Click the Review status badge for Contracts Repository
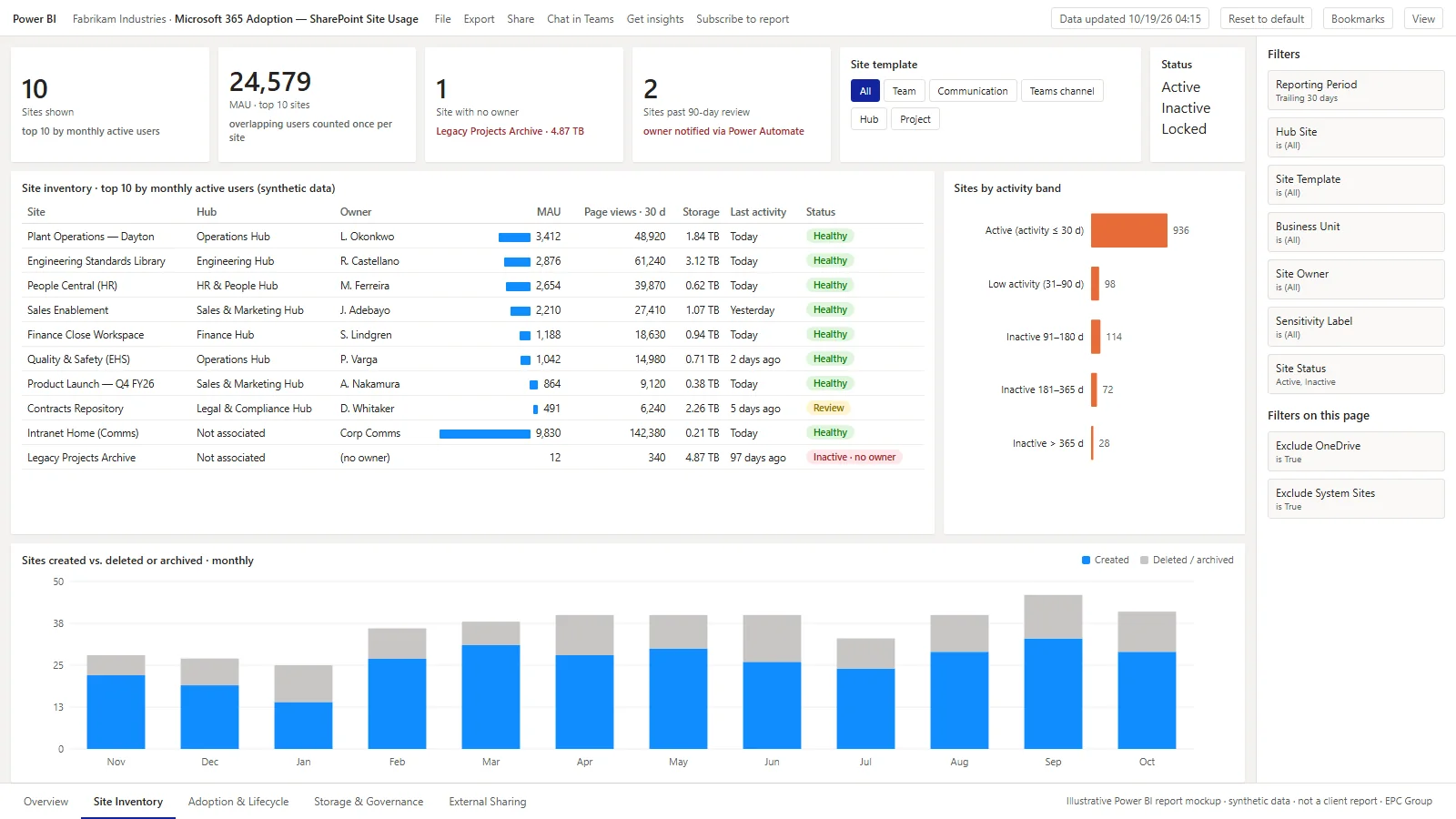Screen dimensions: 1456x819 pos(828,409)
